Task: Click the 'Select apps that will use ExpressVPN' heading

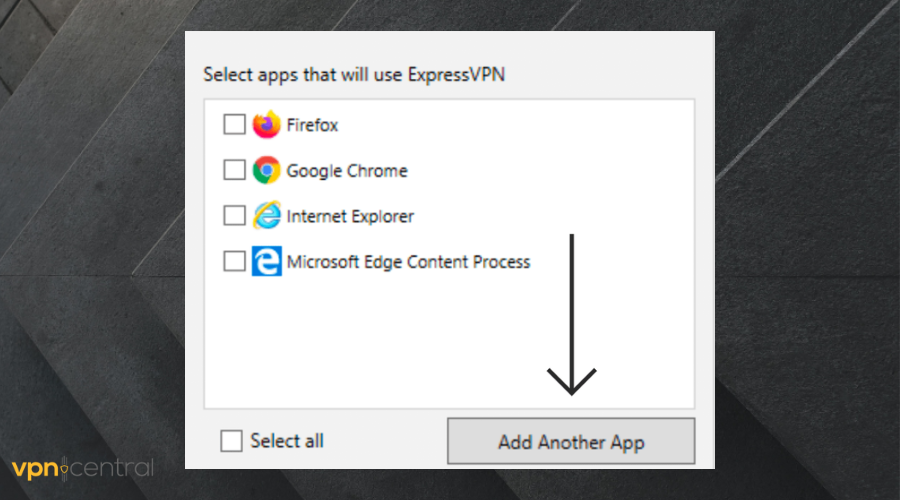Action: point(353,75)
